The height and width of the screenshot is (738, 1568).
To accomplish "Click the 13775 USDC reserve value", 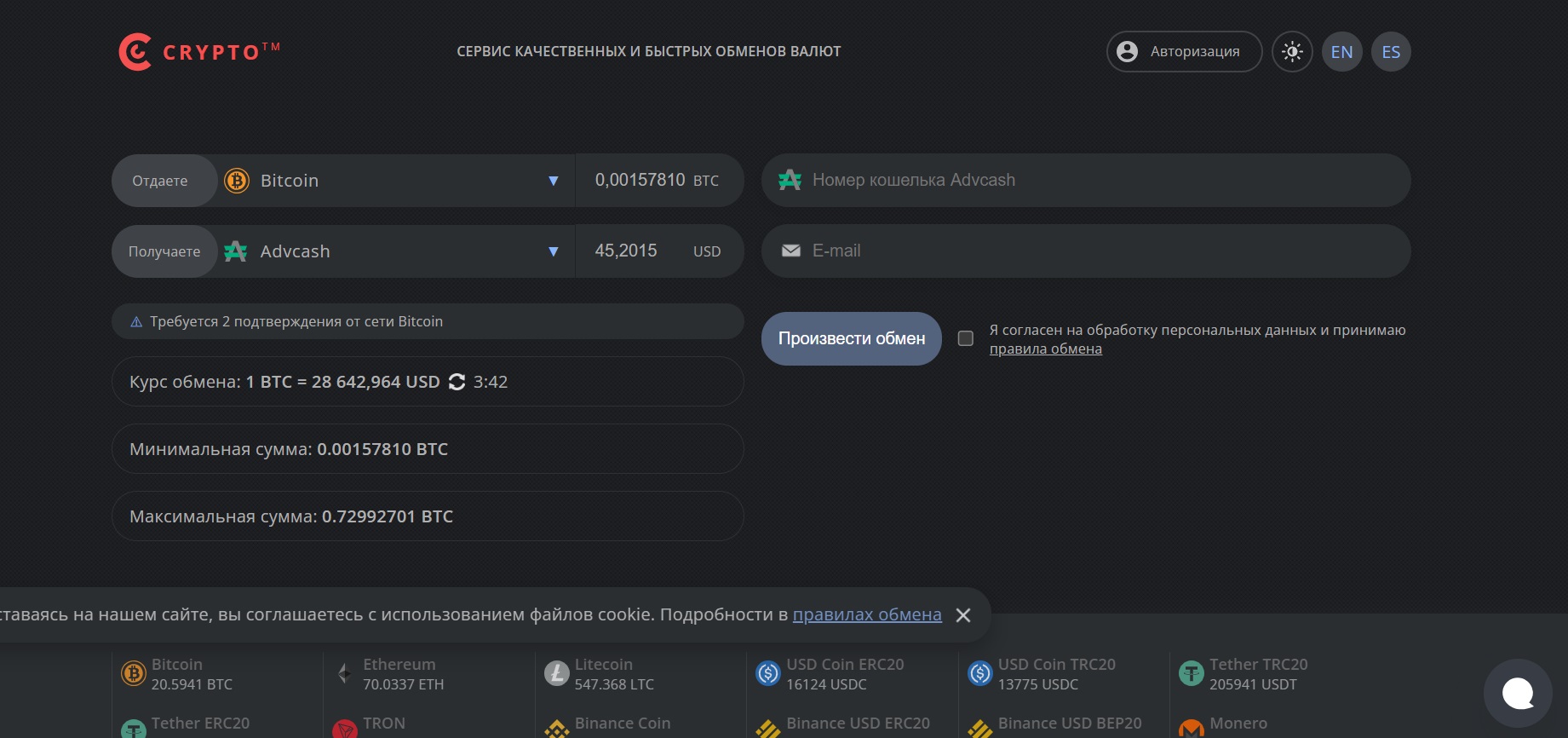I will (x=1038, y=684).
